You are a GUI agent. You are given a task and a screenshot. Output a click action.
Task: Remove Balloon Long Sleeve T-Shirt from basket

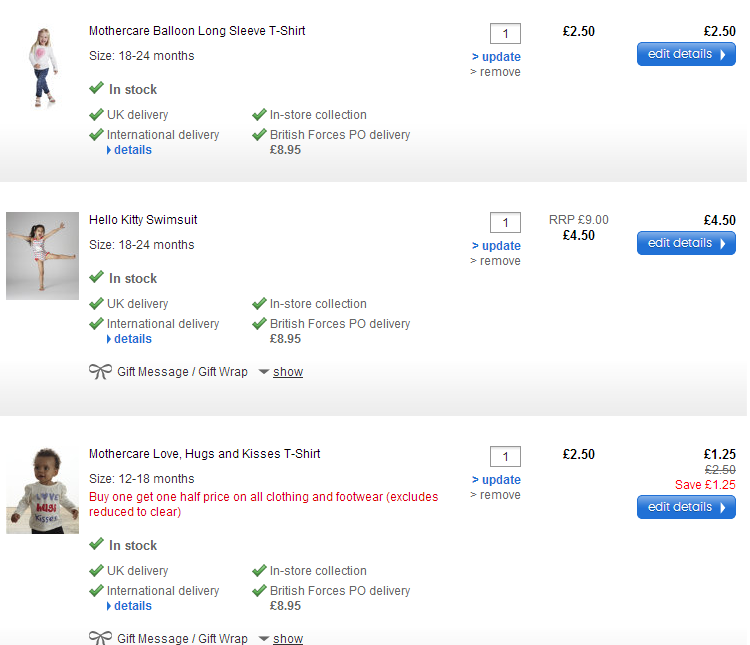tap(499, 72)
